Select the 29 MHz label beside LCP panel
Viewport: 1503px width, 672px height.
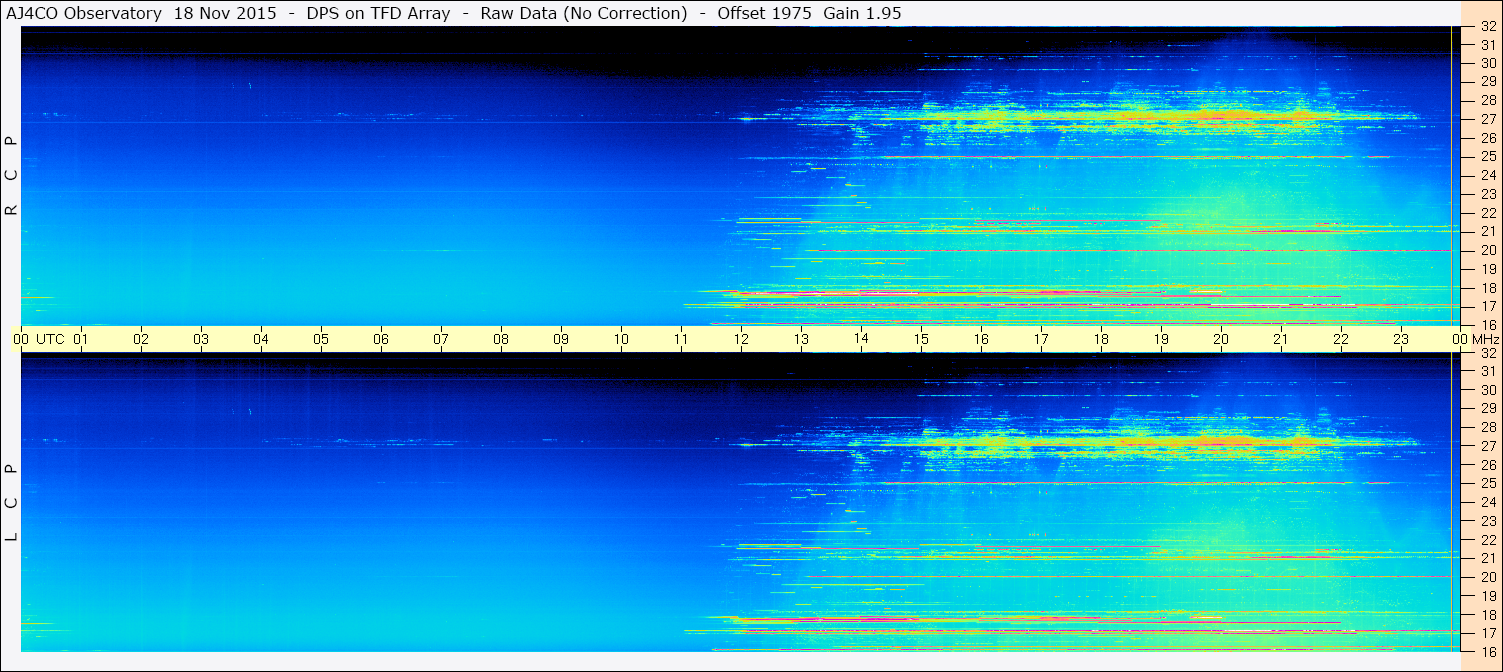[1488, 409]
